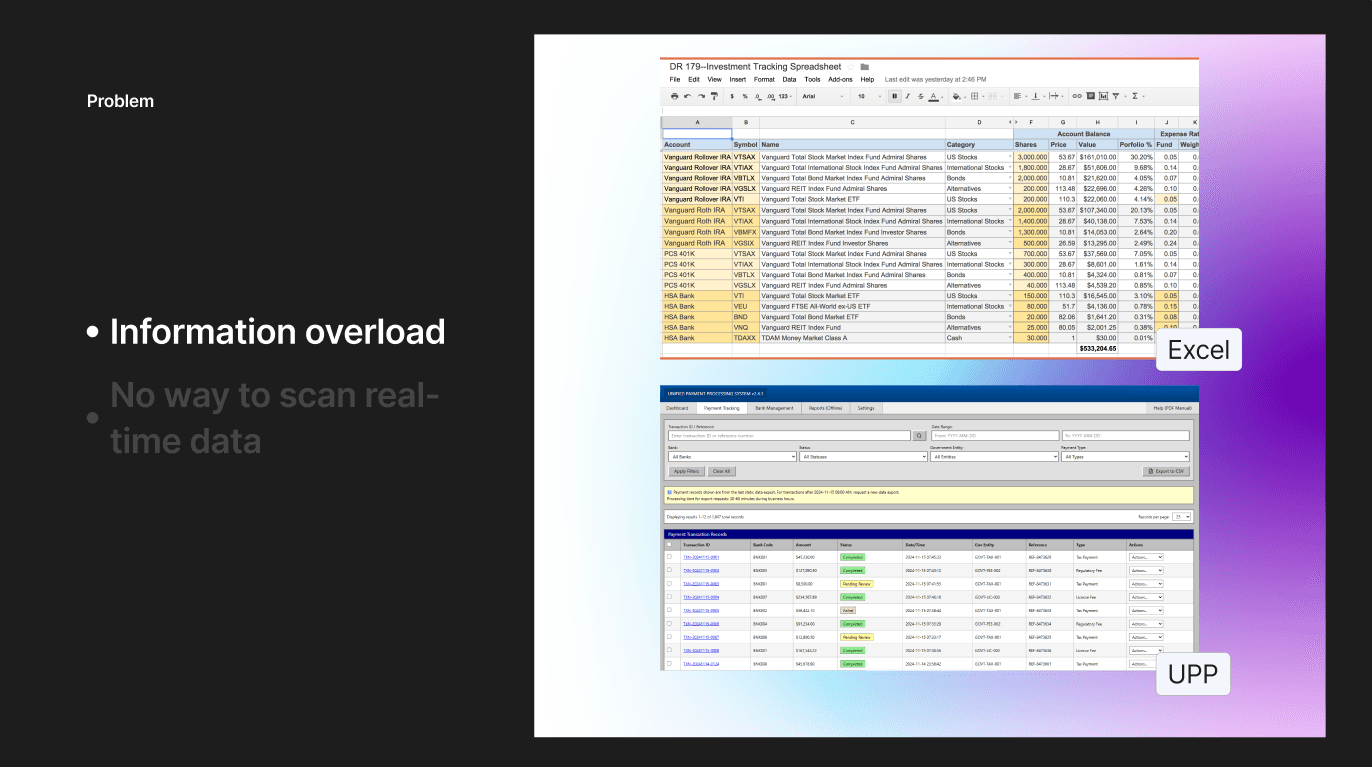
Task: Toggle italic in spreadsheet toolbar
Action: tap(908, 96)
